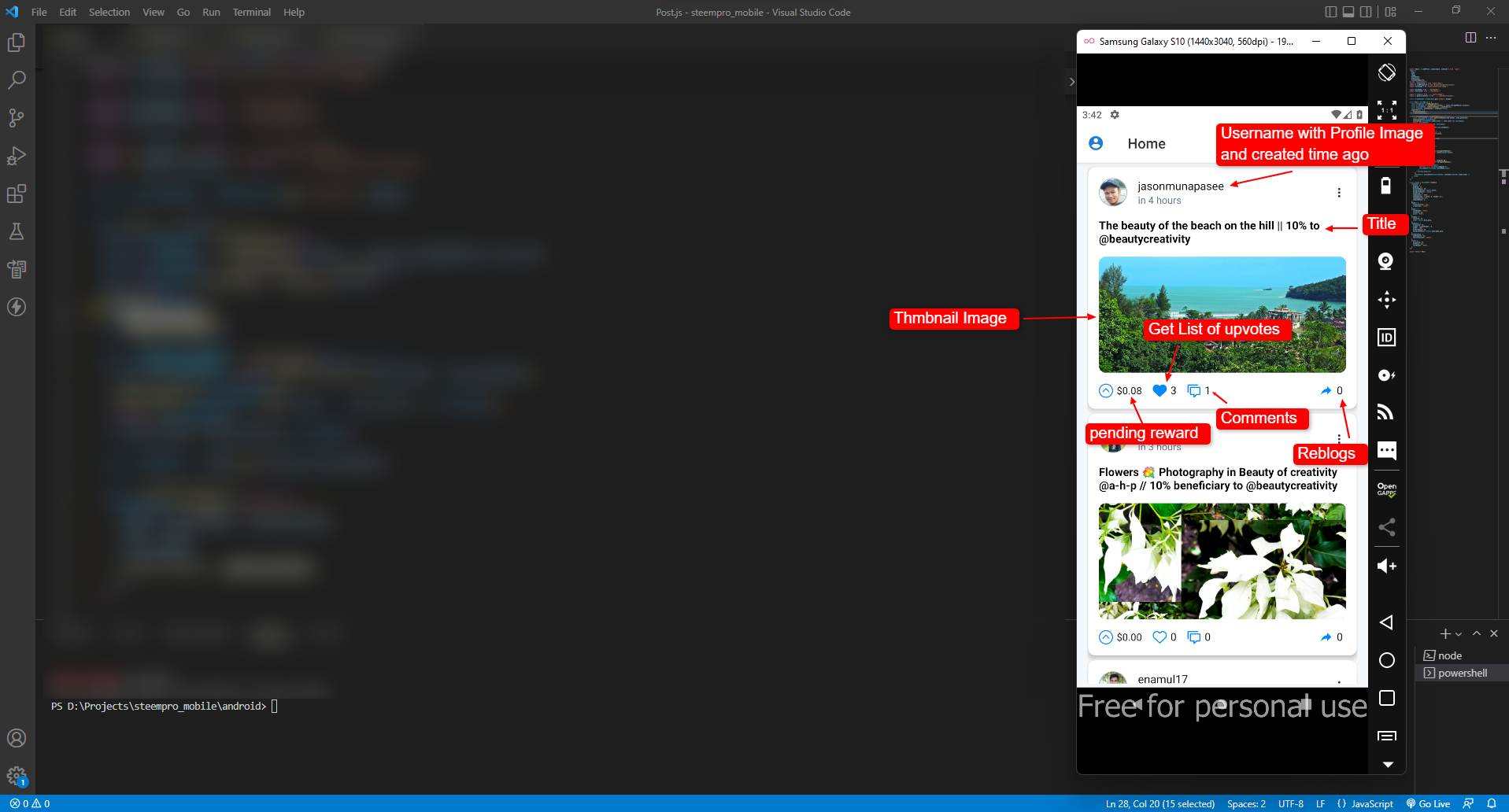Open the Search view in VS Code
Screen dimensions: 1509x812
(17, 80)
